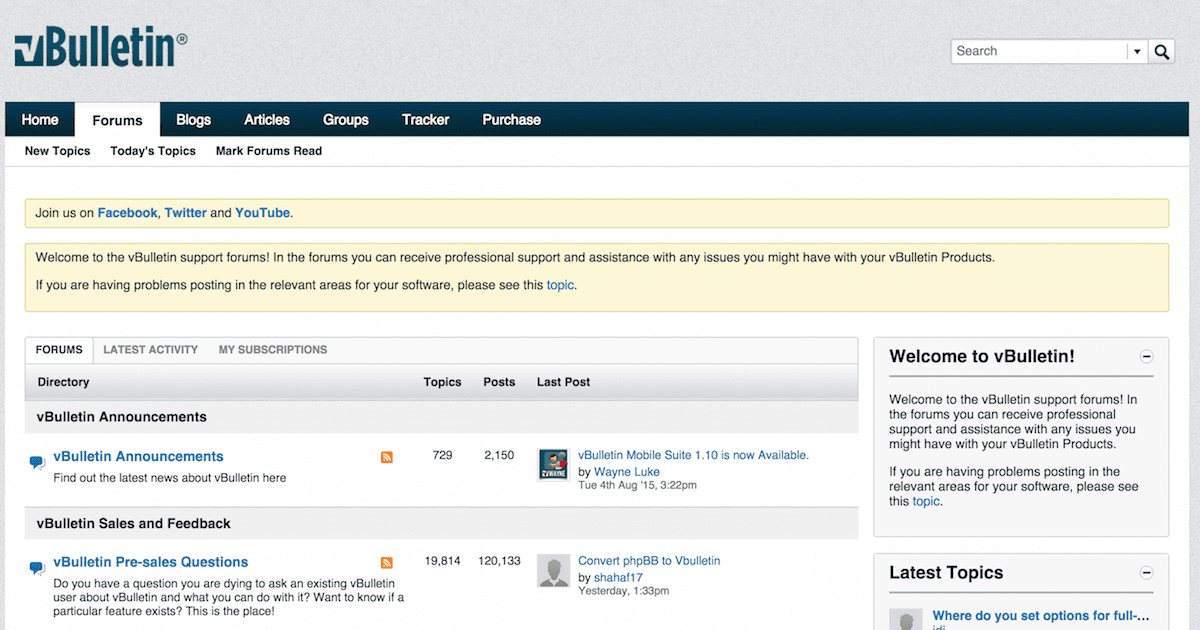The image size is (1200, 630).
Task: Open the Convert phpBB to Vbulletin post
Action: 649,561
